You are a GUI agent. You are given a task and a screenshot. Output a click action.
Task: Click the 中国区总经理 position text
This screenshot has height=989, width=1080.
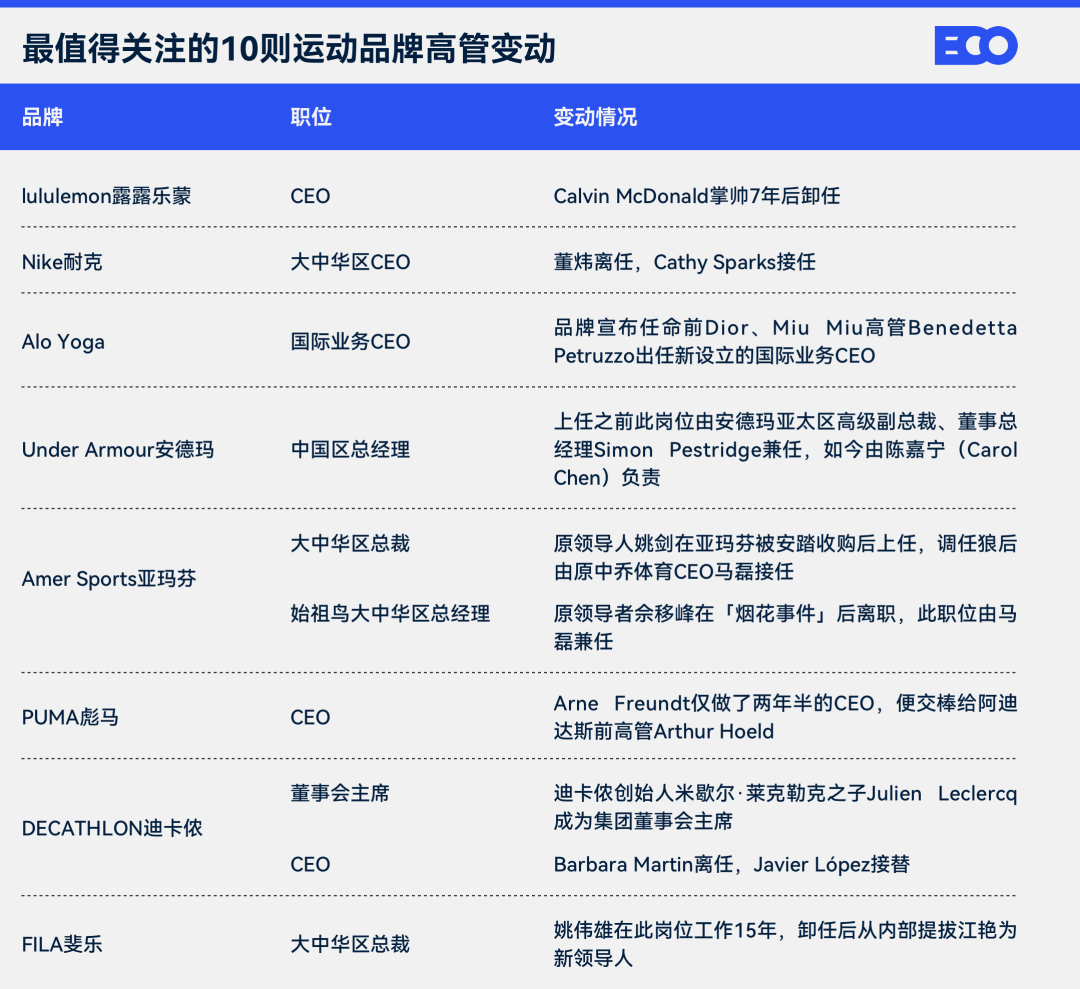(350, 450)
